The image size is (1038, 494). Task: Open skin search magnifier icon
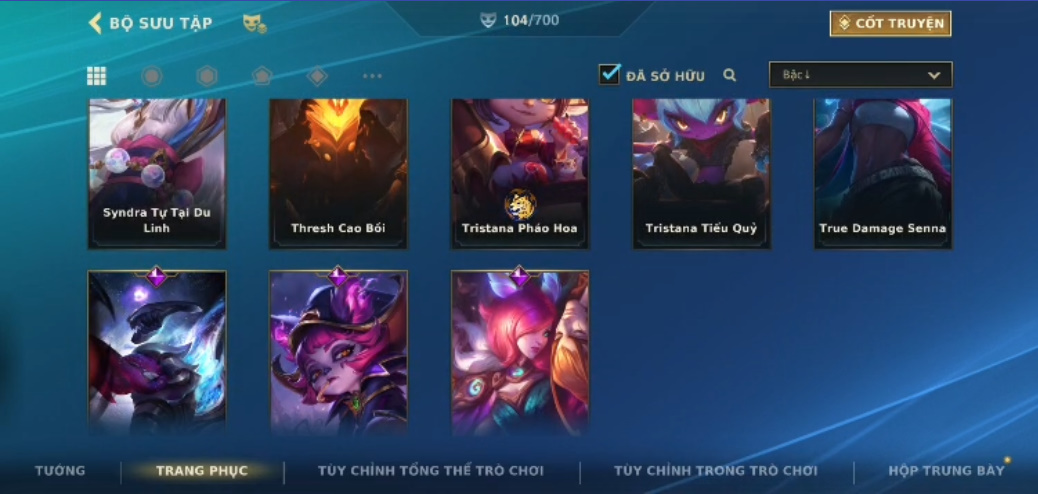730,75
